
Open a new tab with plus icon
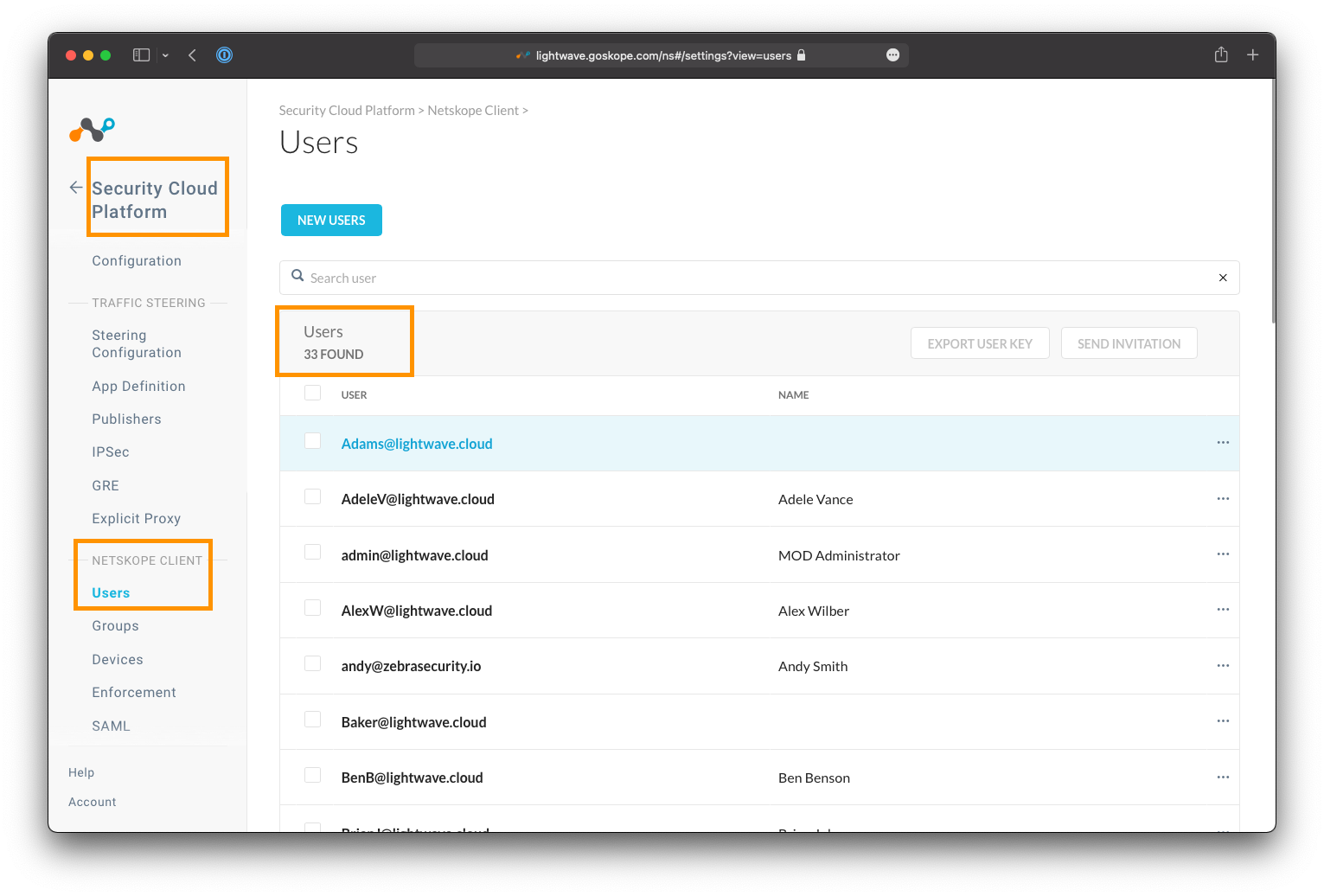[1251, 55]
